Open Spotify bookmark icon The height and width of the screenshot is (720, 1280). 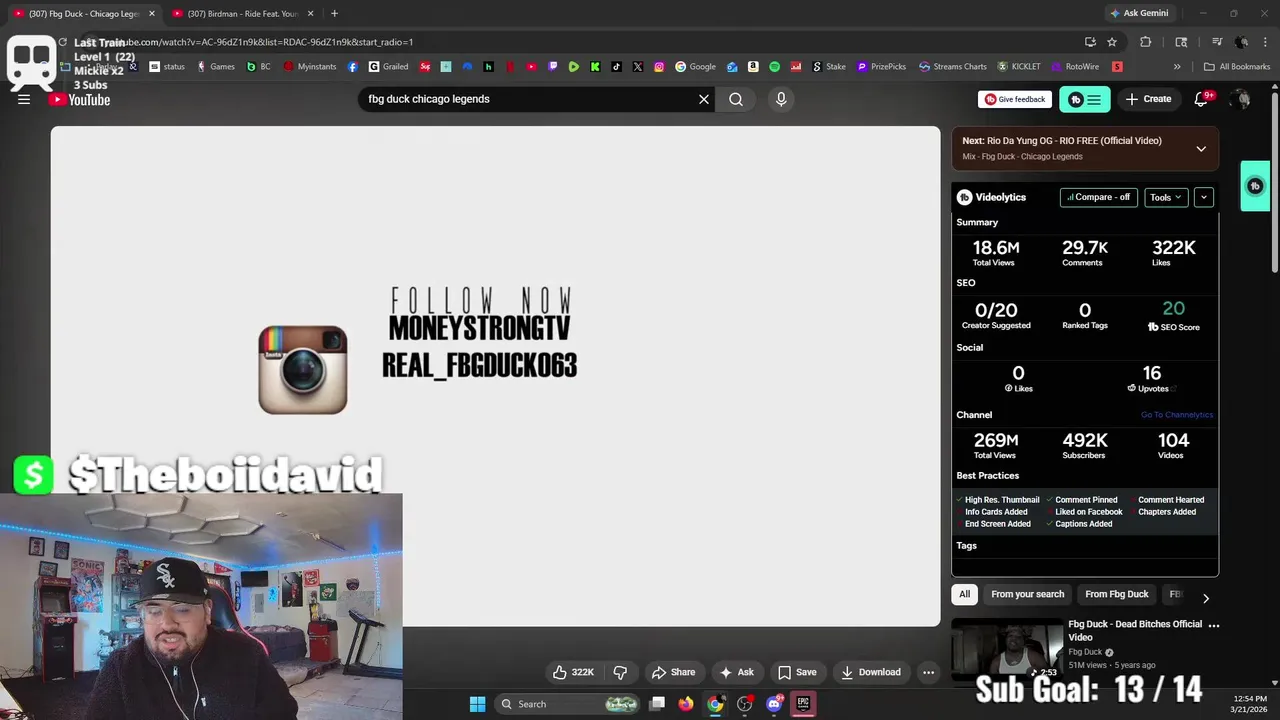point(774,67)
